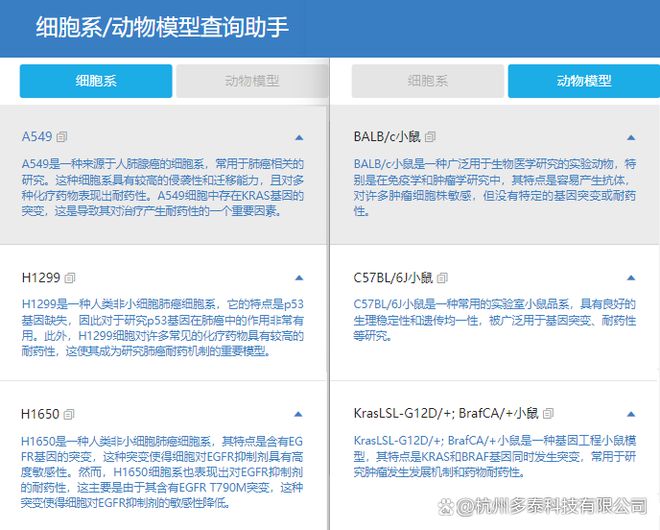This screenshot has width=660, height=530.
Task: Click the H1299 description paragraph
Action: click(x=162, y=328)
